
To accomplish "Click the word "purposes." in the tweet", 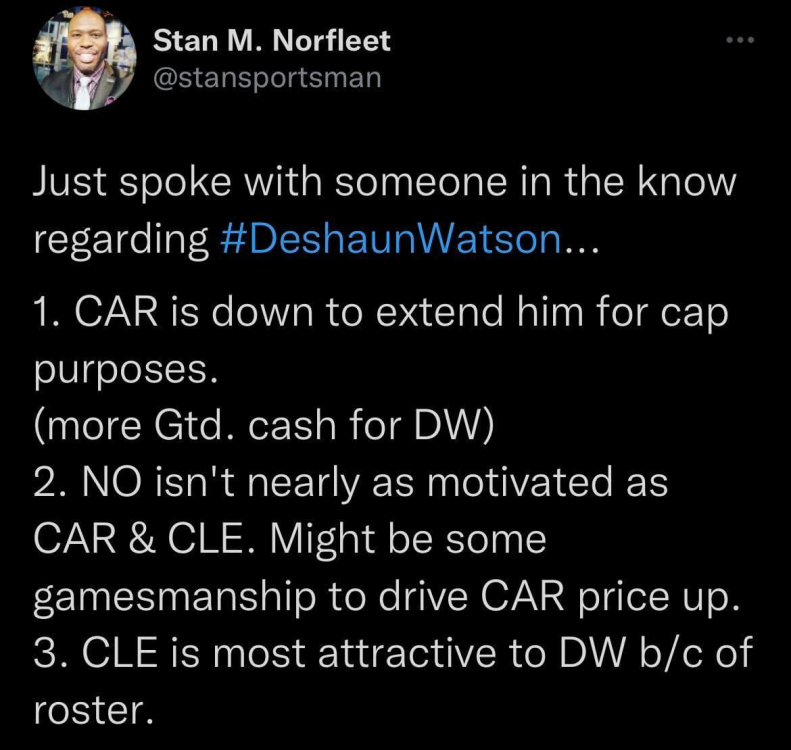I will tap(126, 371).
